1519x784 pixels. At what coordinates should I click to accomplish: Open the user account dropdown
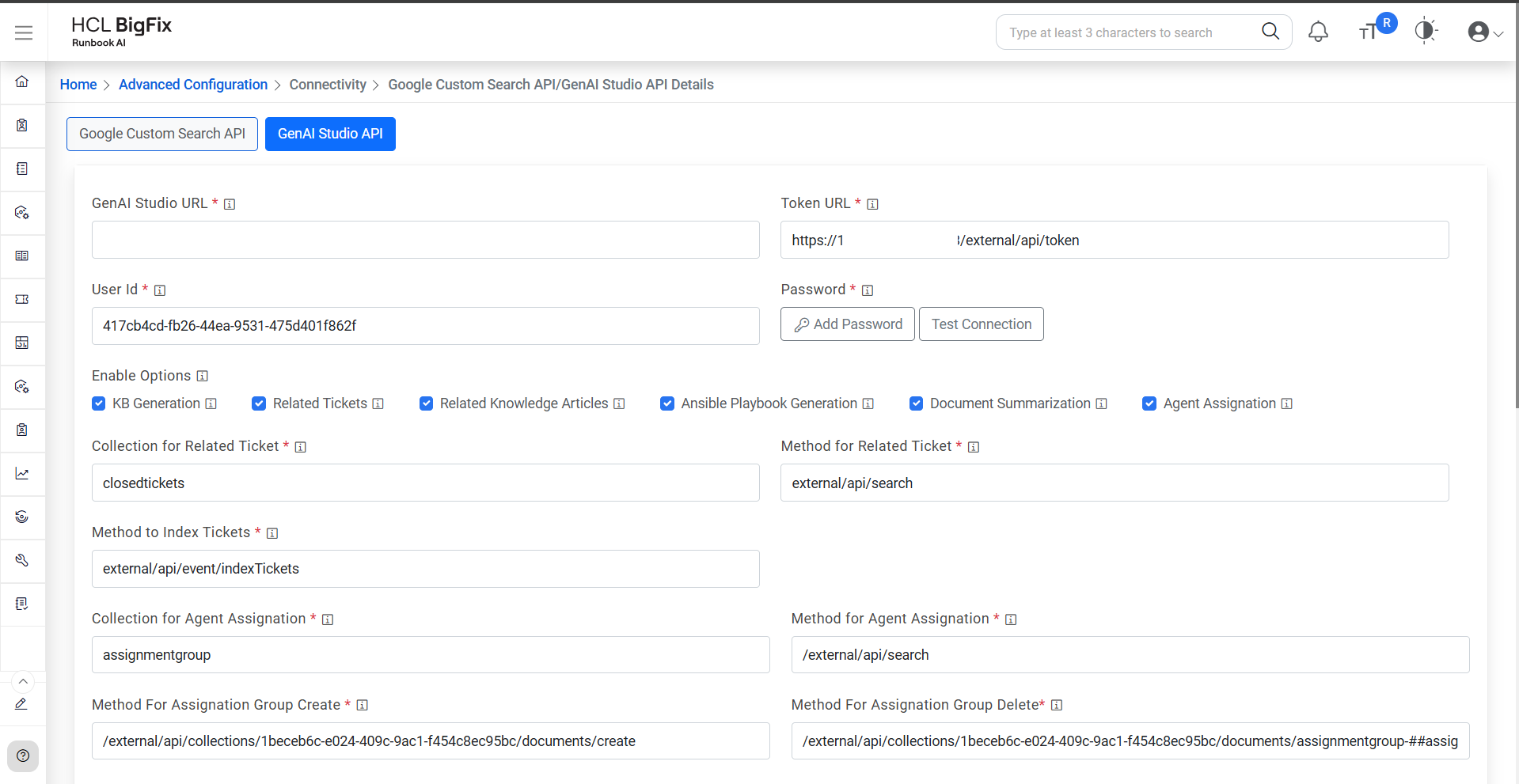click(x=1485, y=32)
